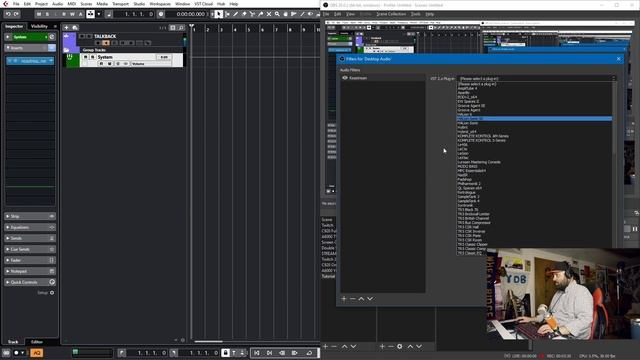Select the Split scissors tool

252,14
